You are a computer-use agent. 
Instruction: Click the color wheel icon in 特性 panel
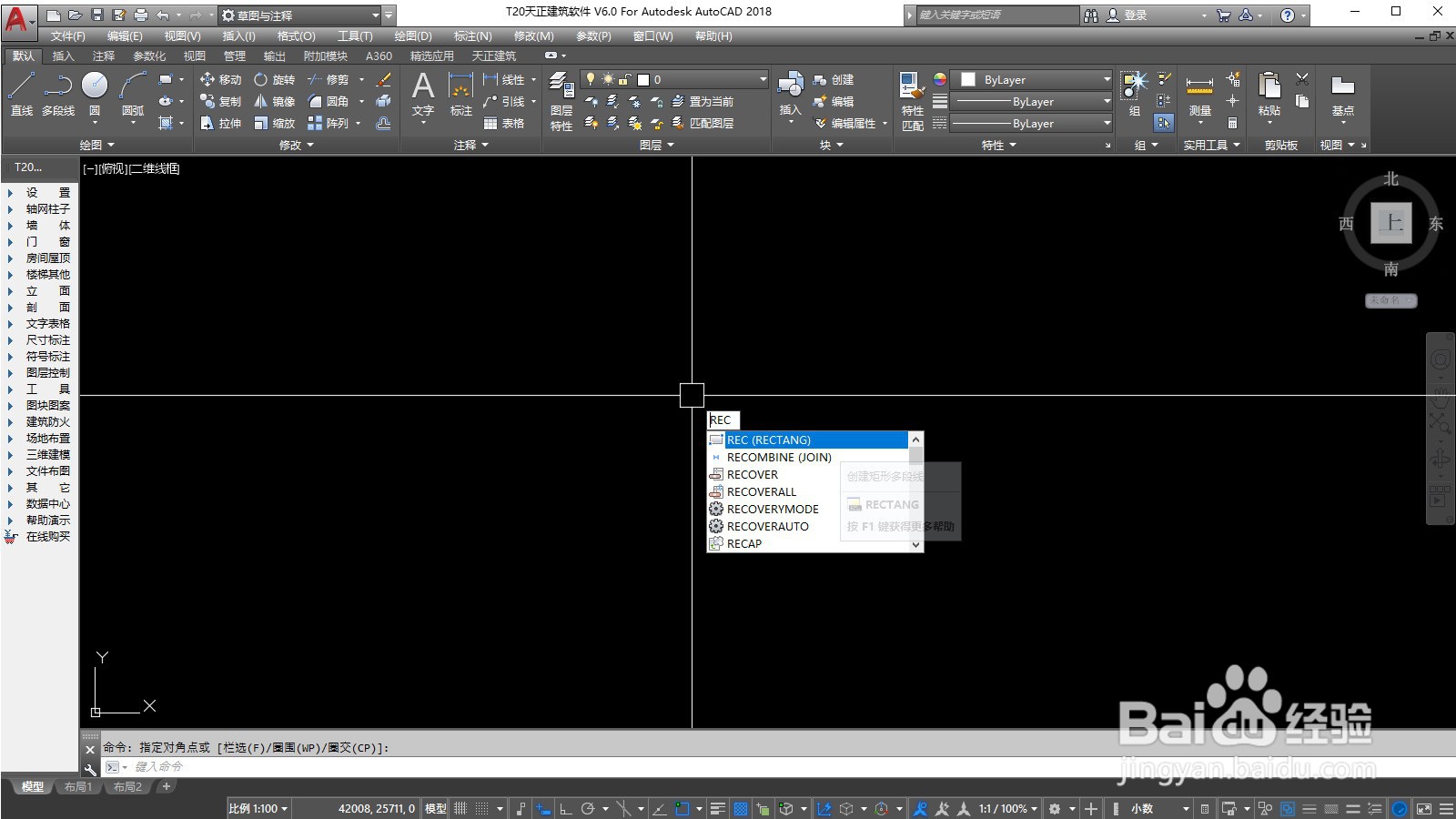coord(940,79)
